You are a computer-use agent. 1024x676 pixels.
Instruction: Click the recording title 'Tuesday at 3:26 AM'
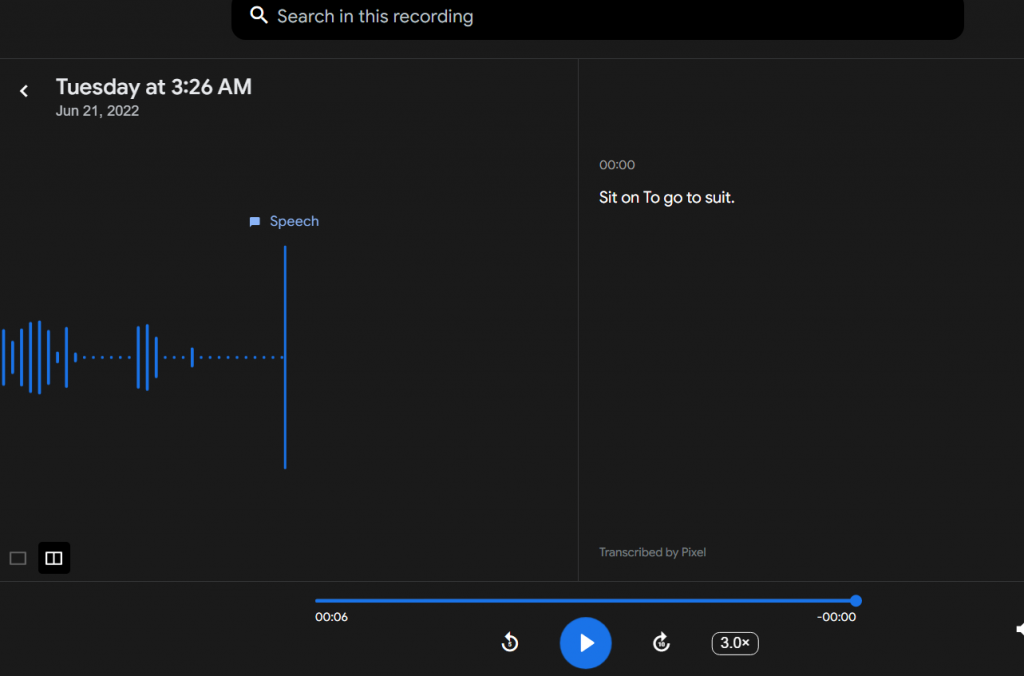[153, 87]
